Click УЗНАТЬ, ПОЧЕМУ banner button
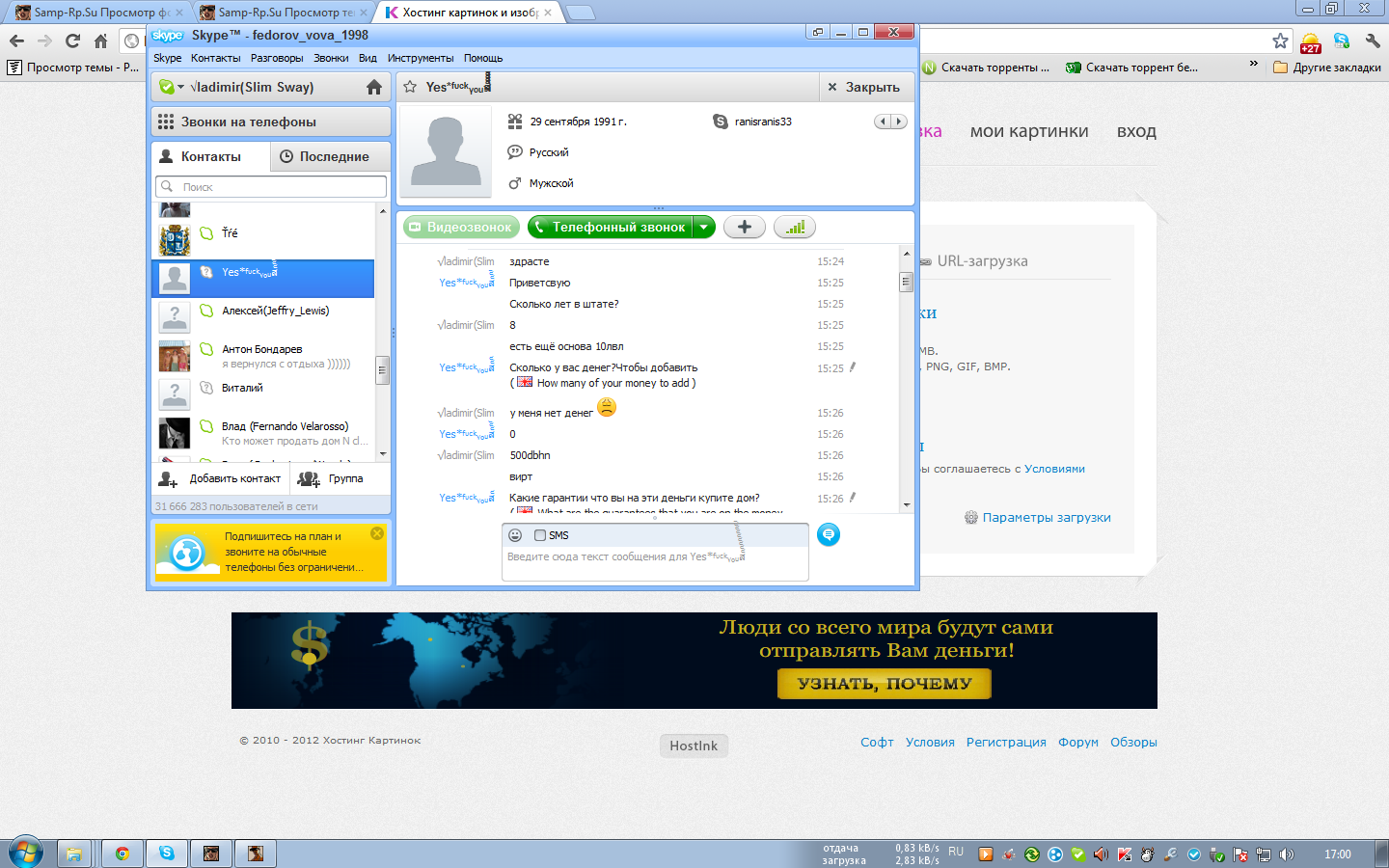1389x868 pixels. (x=885, y=684)
